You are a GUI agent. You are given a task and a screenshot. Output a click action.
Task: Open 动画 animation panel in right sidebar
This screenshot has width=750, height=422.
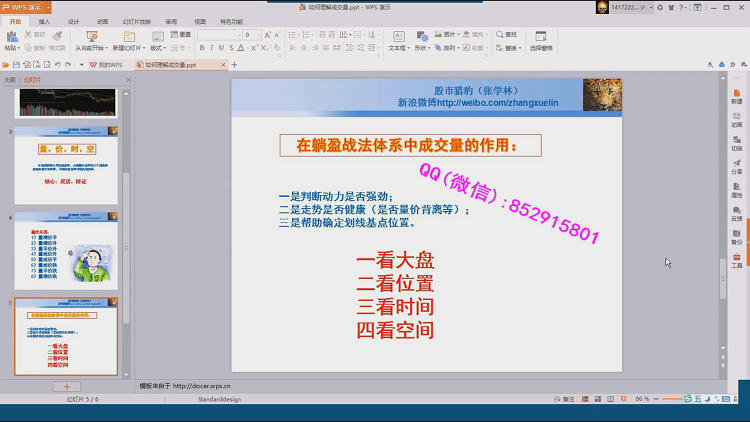(x=737, y=118)
